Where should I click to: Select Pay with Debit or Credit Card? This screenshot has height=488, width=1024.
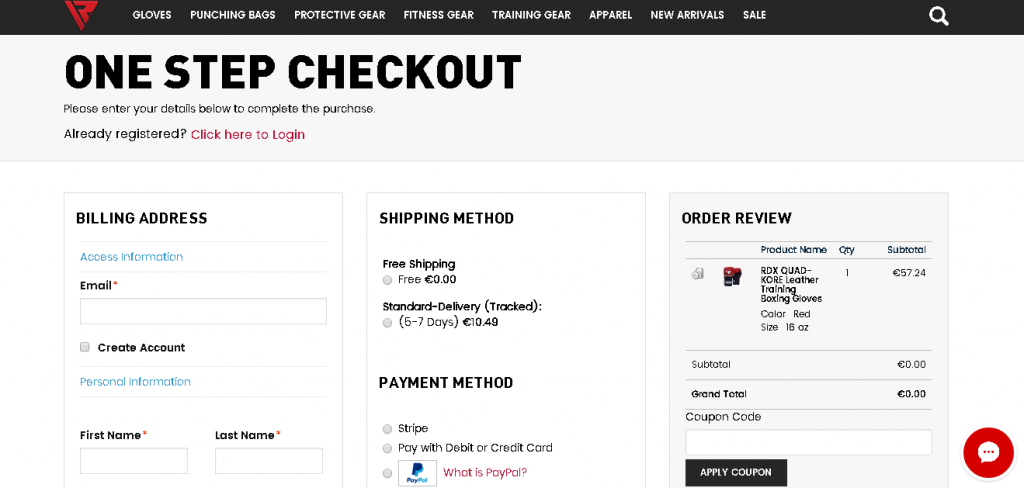point(387,448)
